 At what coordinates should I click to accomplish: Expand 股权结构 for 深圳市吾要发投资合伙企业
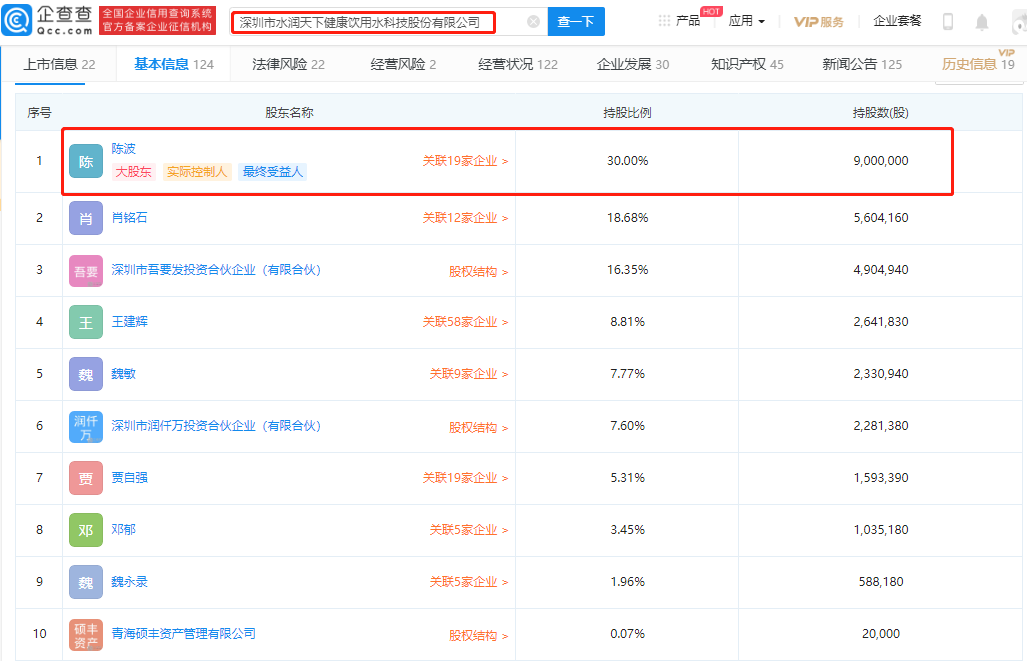point(478,271)
